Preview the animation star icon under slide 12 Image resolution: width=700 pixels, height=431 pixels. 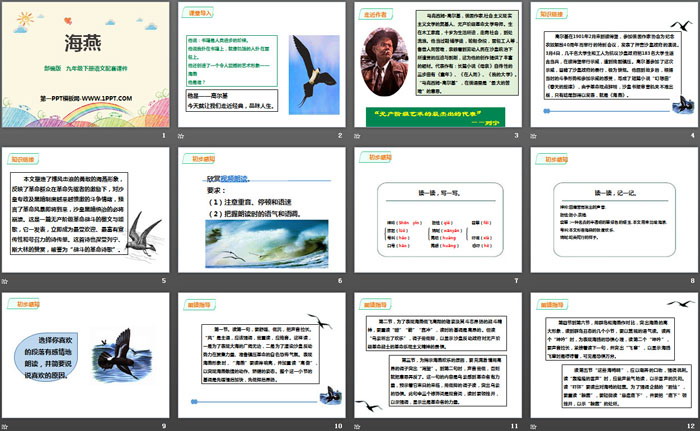click(x=533, y=427)
